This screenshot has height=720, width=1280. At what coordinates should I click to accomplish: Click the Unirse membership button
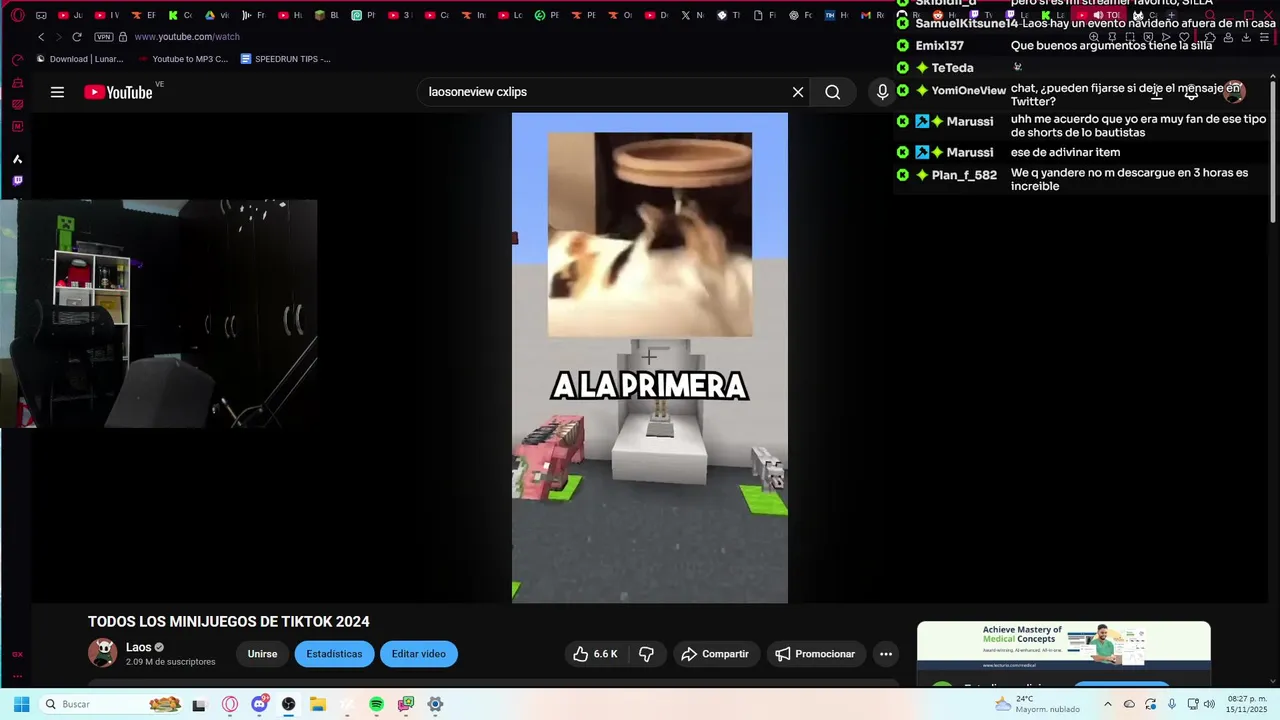262,654
